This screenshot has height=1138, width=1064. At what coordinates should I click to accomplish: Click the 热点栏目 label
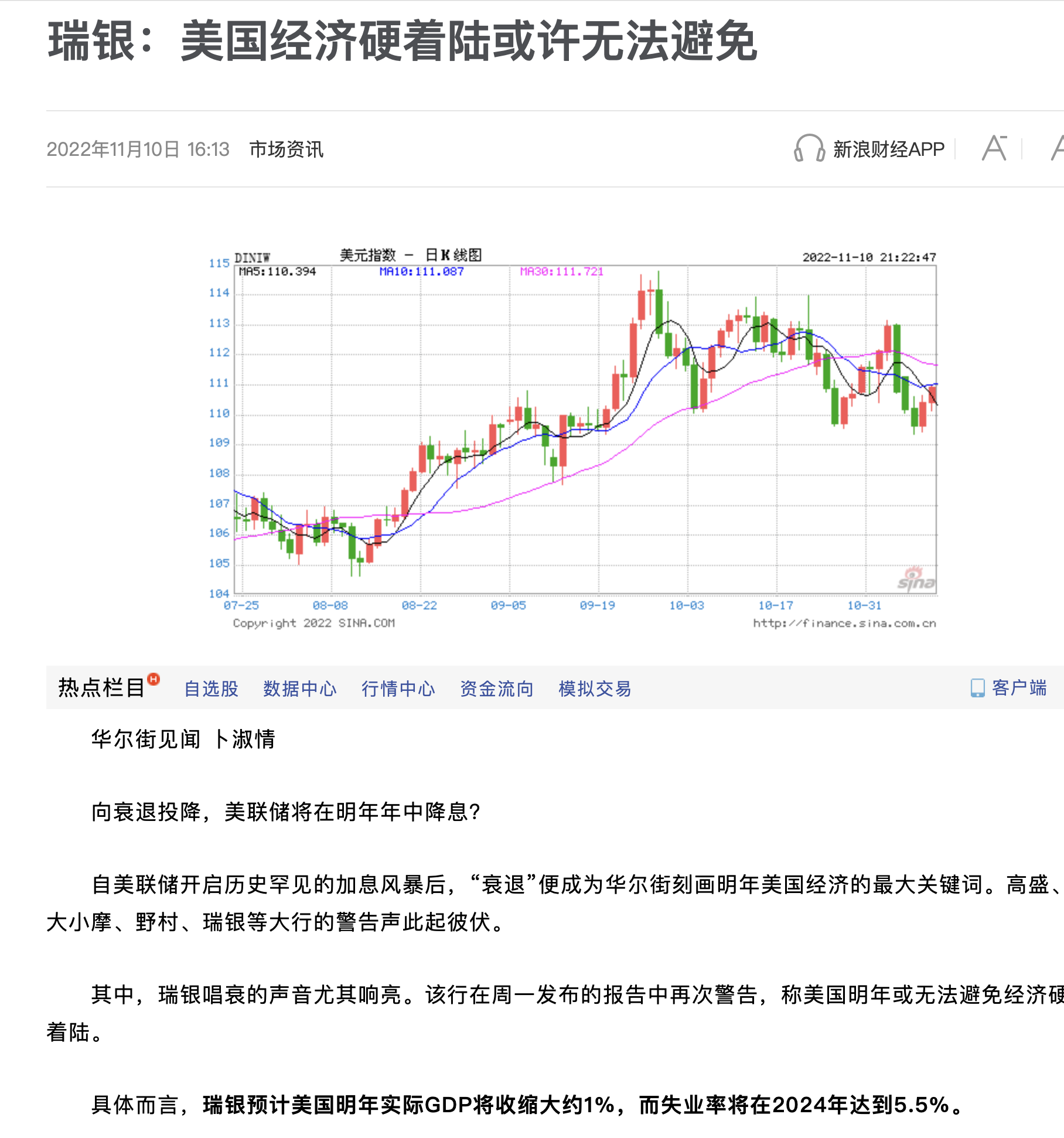102,687
